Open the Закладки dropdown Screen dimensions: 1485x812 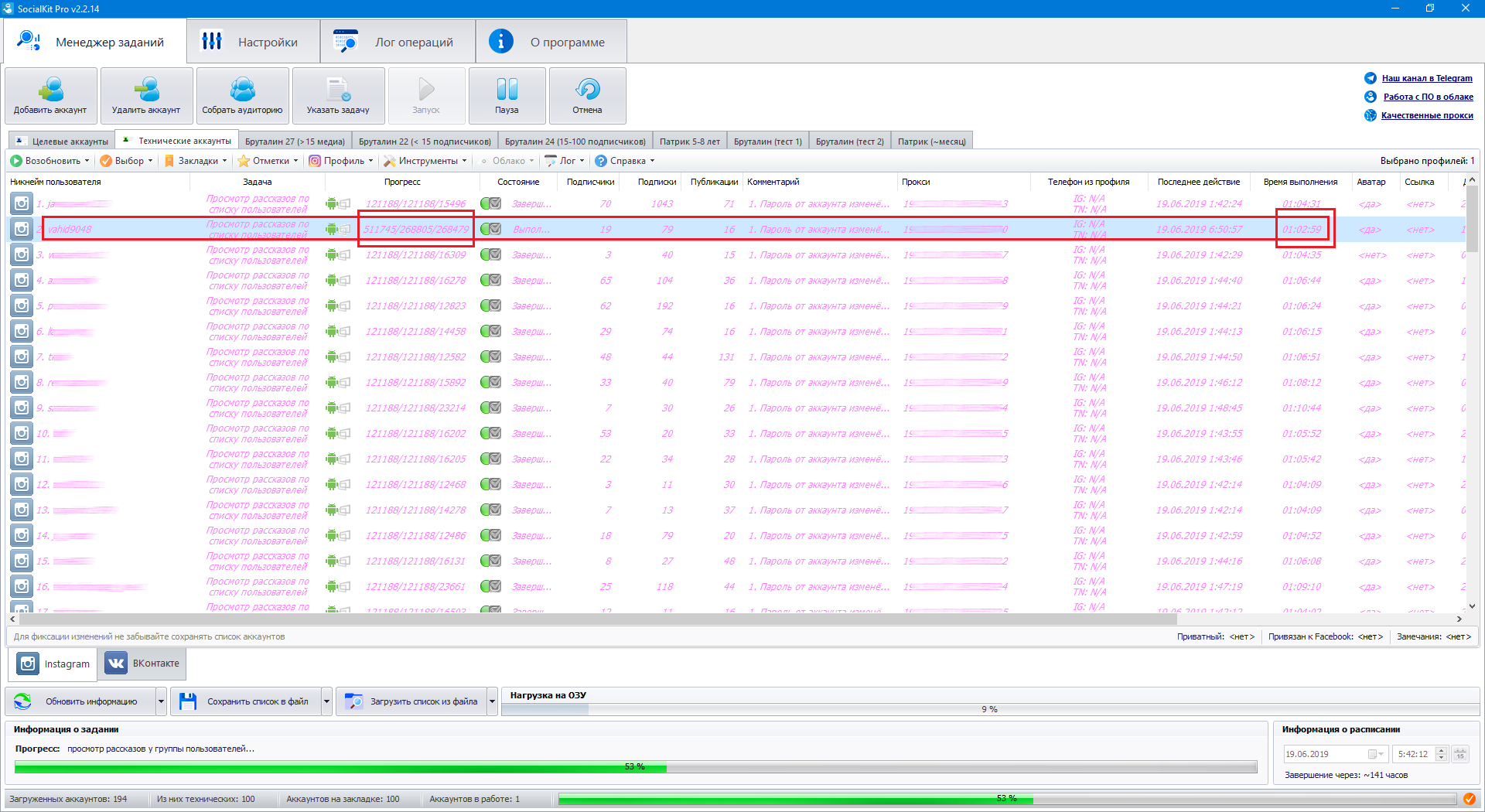196,161
